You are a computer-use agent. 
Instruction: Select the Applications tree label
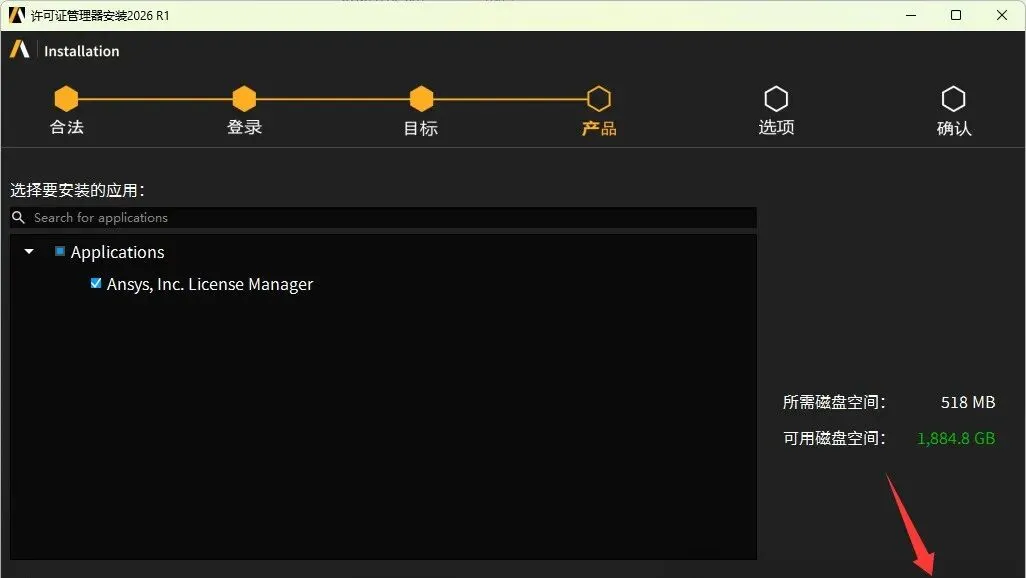click(118, 252)
